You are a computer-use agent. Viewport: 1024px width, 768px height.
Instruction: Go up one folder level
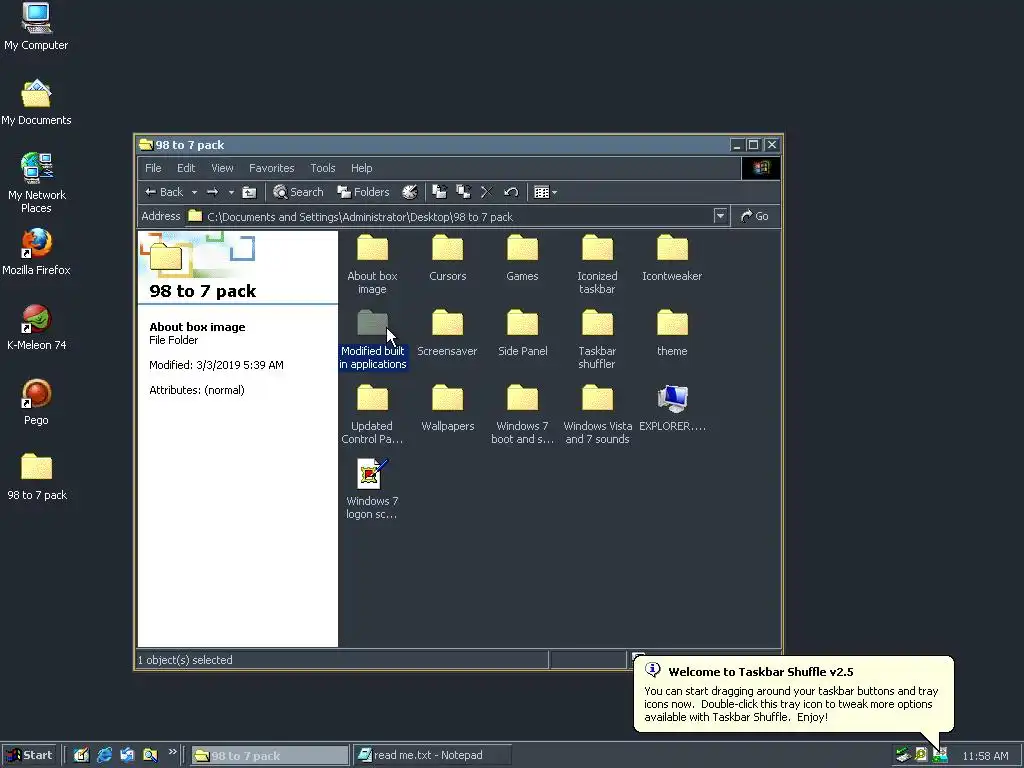249,192
